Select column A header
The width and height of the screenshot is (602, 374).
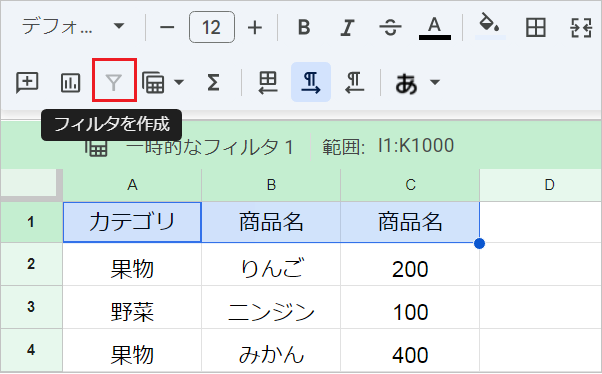(x=132, y=185)
